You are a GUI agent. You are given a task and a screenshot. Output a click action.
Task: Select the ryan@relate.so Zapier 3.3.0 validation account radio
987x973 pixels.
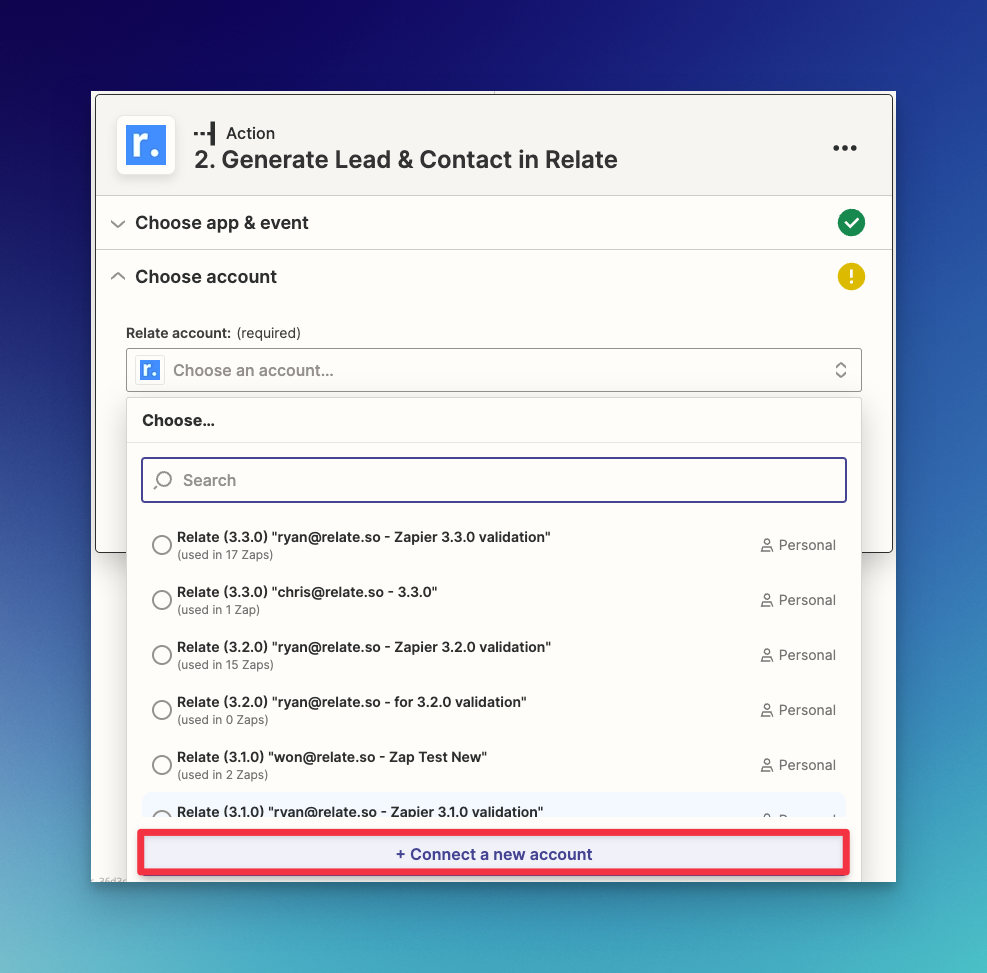[162, 545]
